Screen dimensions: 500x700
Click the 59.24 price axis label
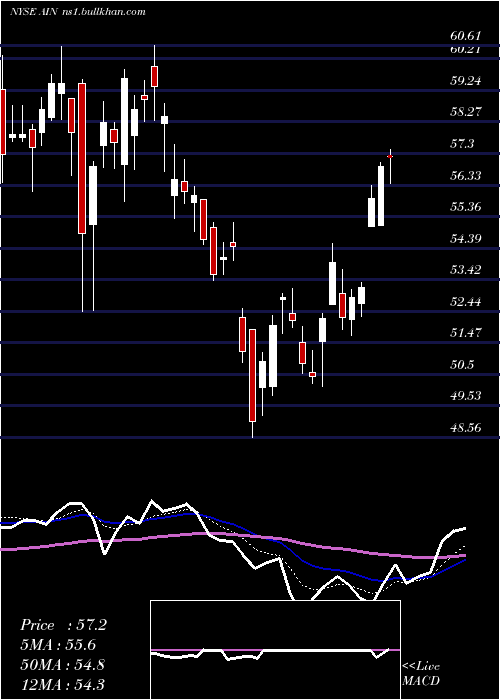tap(466, 81)
